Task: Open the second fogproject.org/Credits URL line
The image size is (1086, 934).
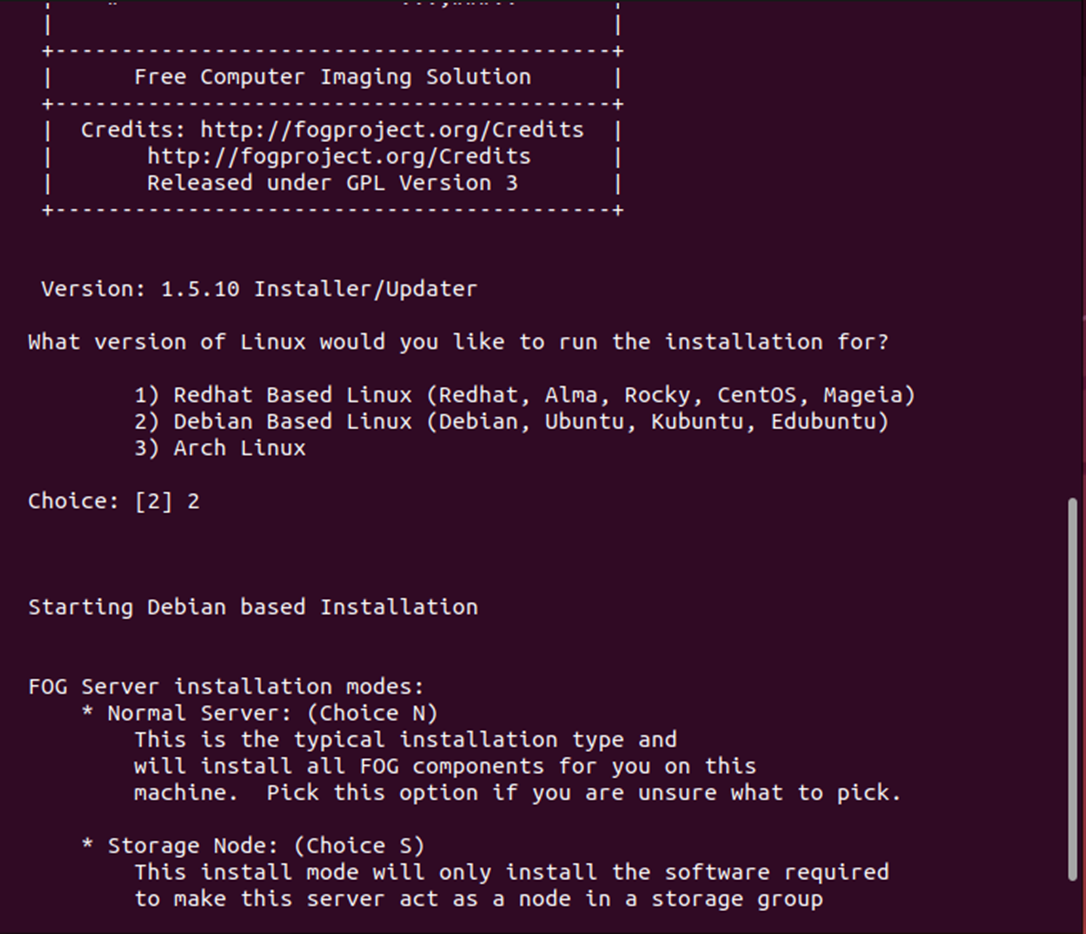Action: (339, 156)
